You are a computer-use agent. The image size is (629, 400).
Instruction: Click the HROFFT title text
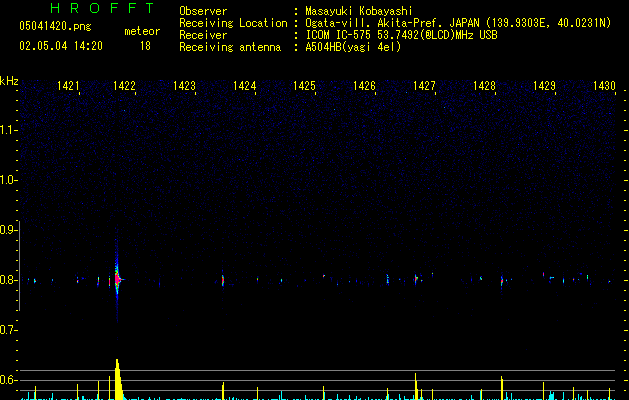(102, 8)
